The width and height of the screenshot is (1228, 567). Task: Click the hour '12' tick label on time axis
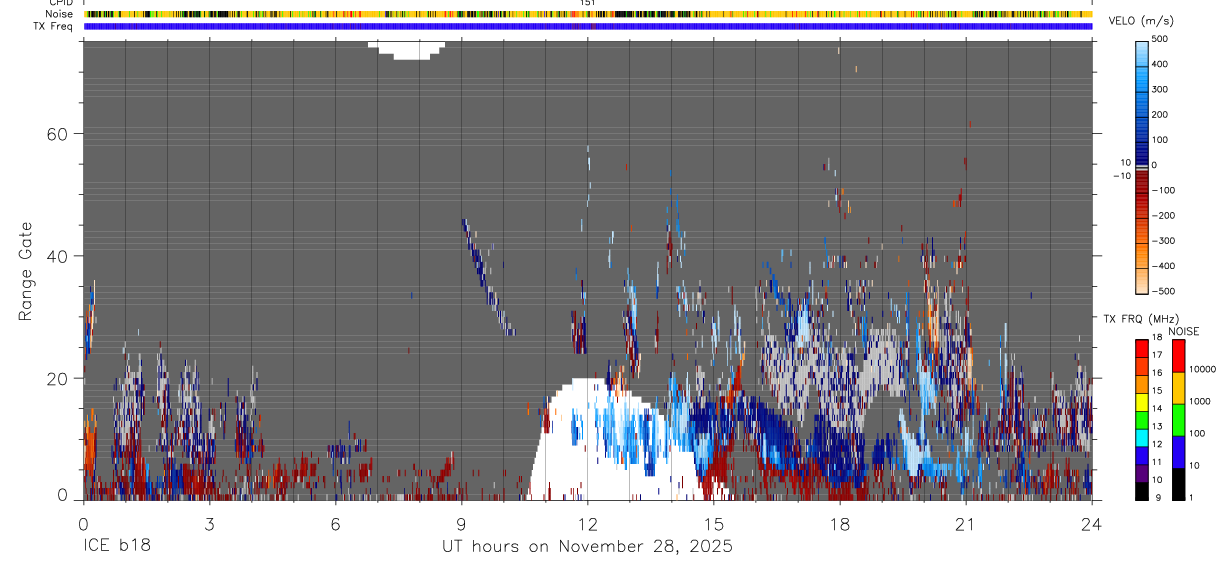point(587,523)
